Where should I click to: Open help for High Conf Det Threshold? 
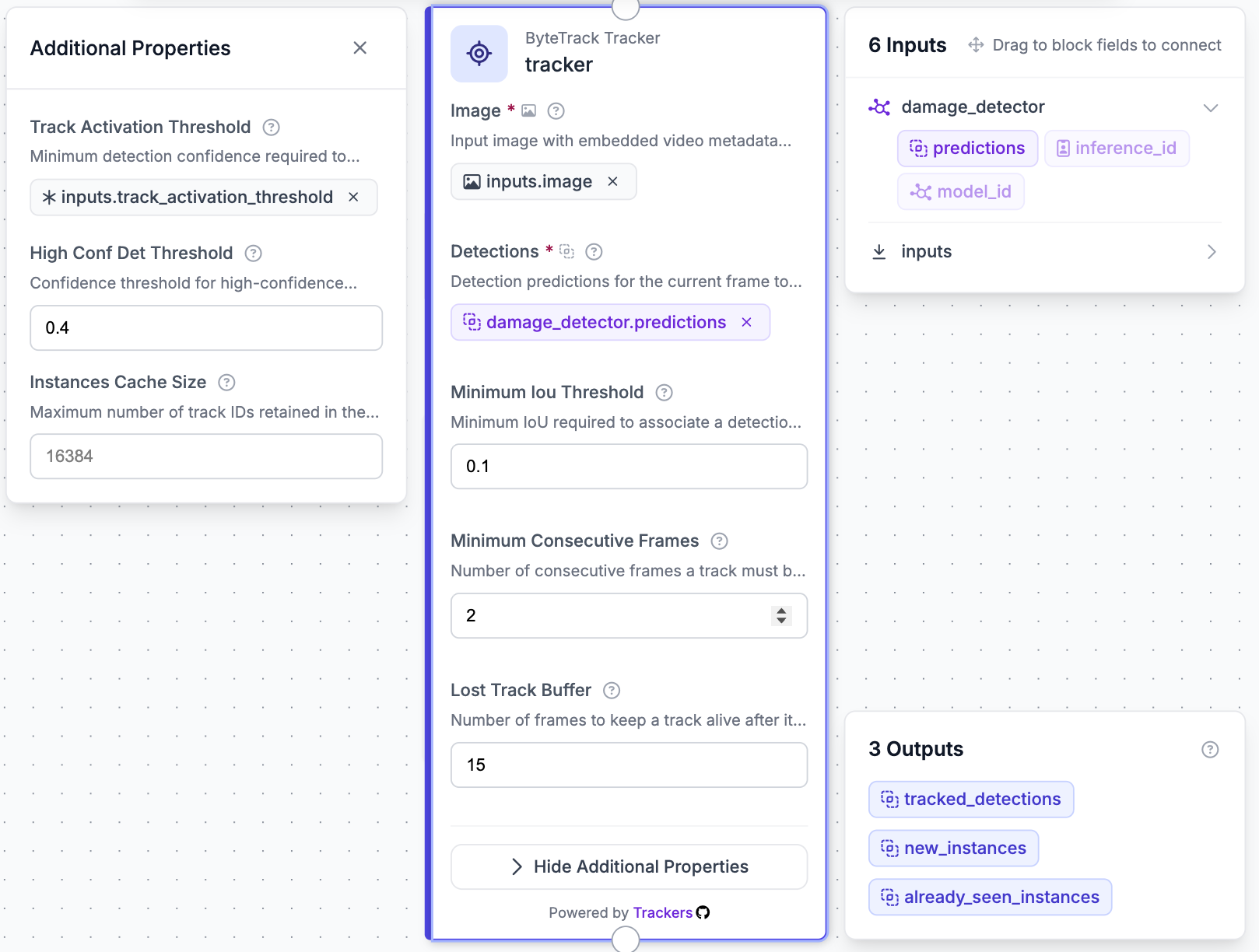pos(253,253)
